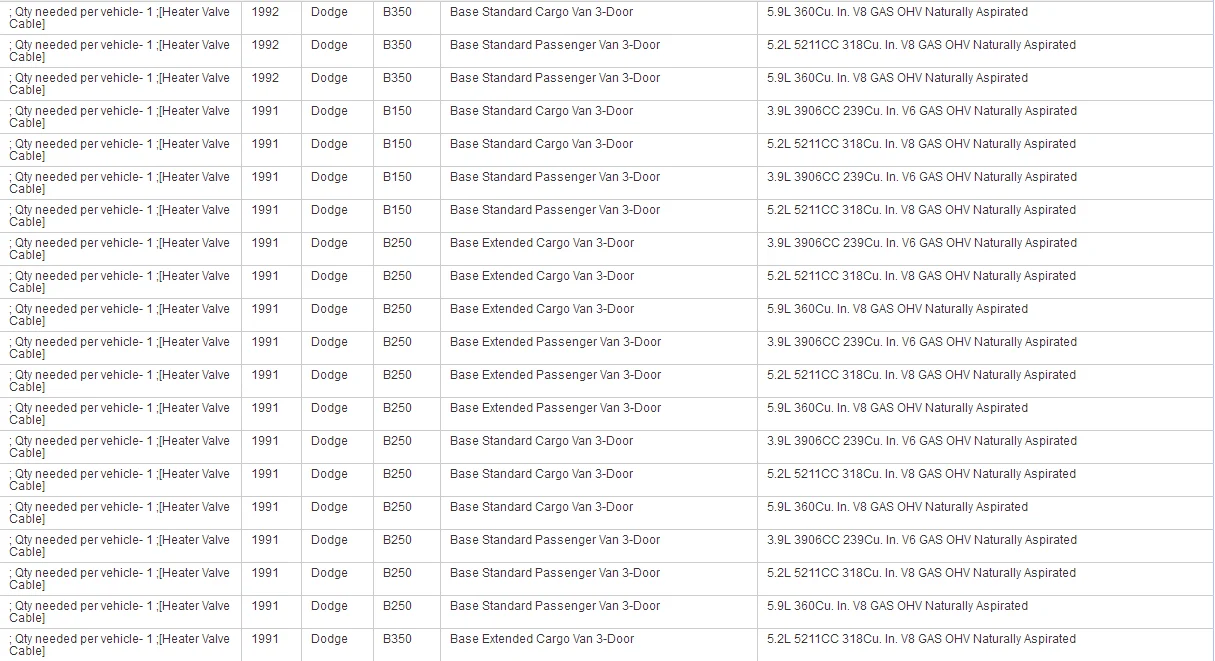1215x661 pixels.
Task: Select 5.2L engine cell for B250 Standard Cargo Van
Action: tap(985, 480)
